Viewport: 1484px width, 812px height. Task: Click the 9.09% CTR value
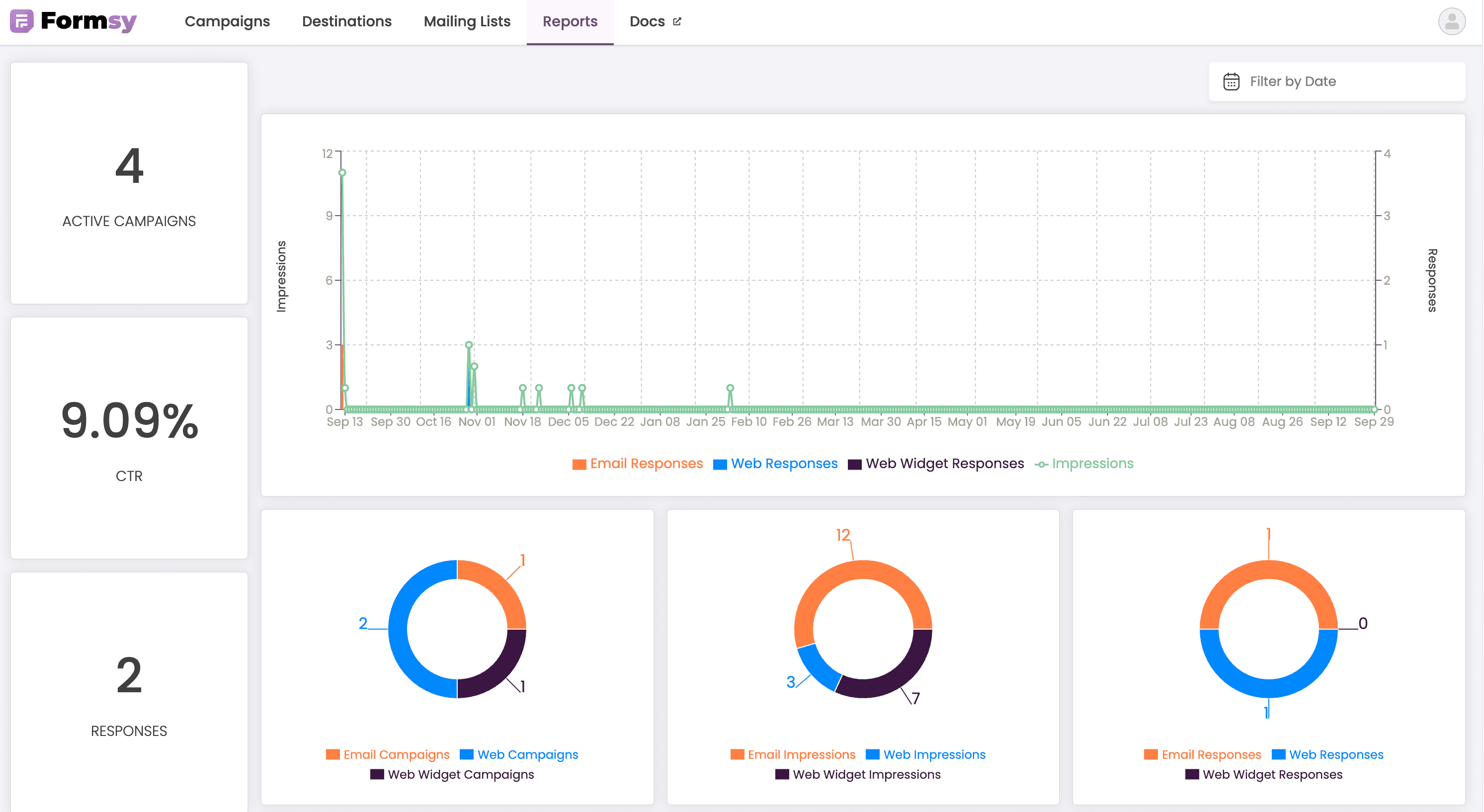coord(130,421)
